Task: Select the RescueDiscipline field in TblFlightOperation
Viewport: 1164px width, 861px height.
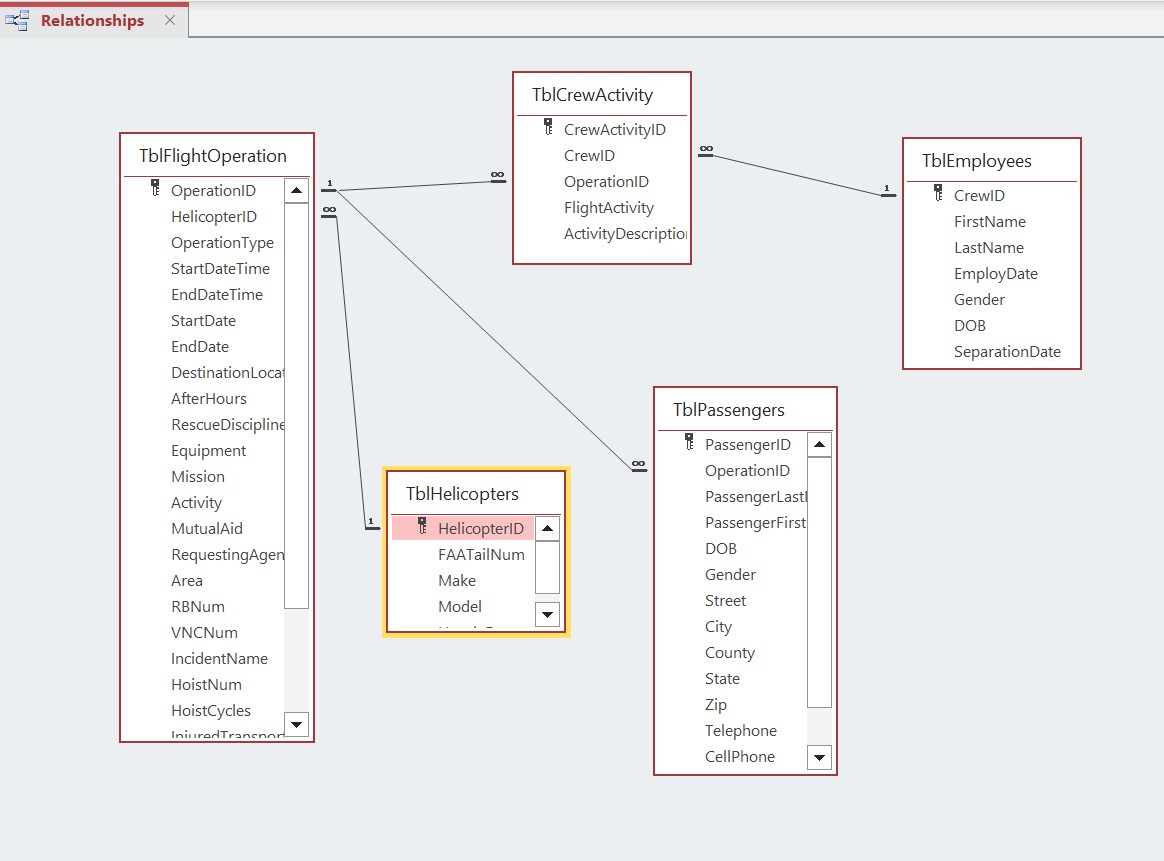Action: [x=227, y=425]
